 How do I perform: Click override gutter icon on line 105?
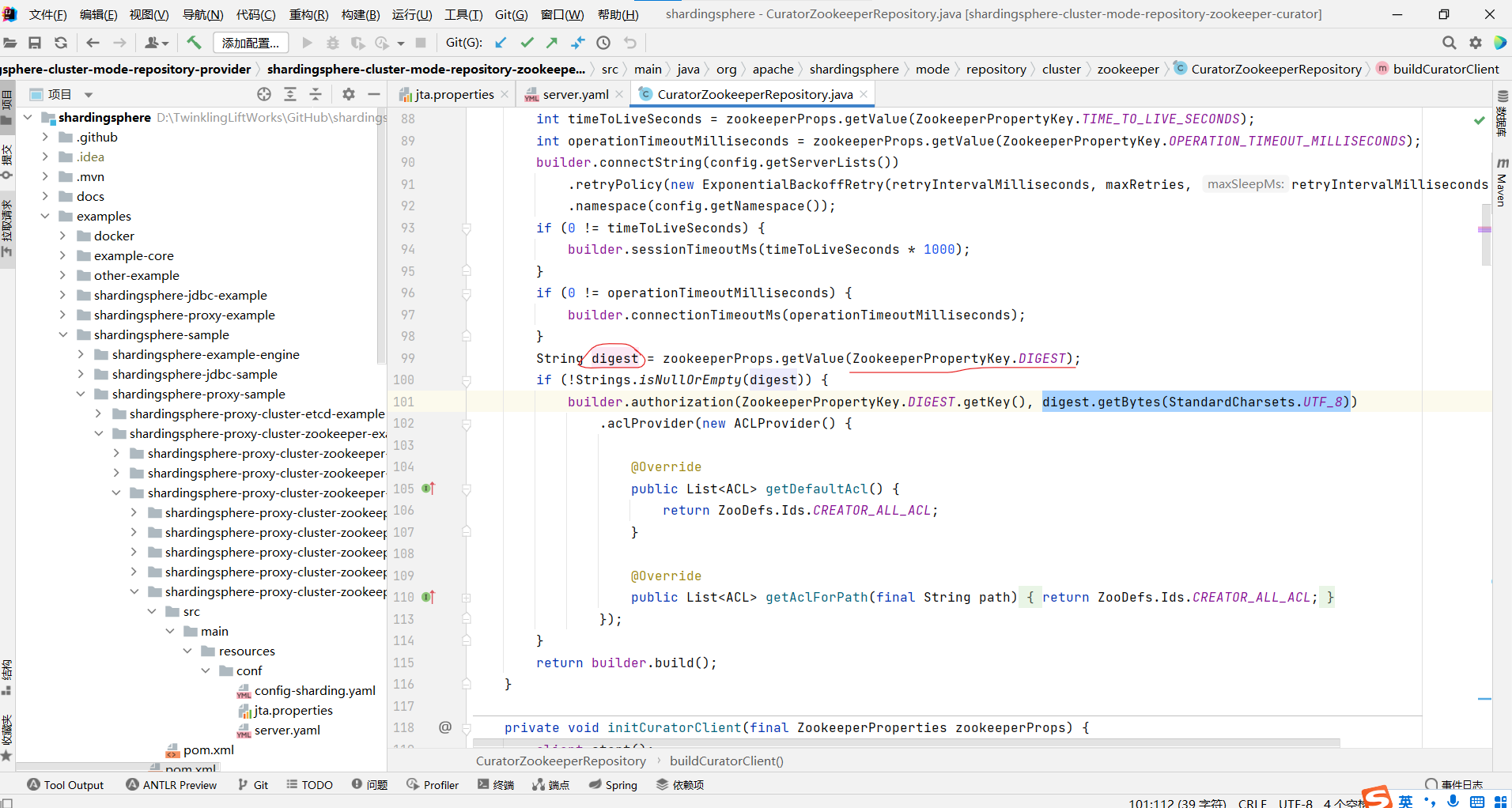(428, 489)
